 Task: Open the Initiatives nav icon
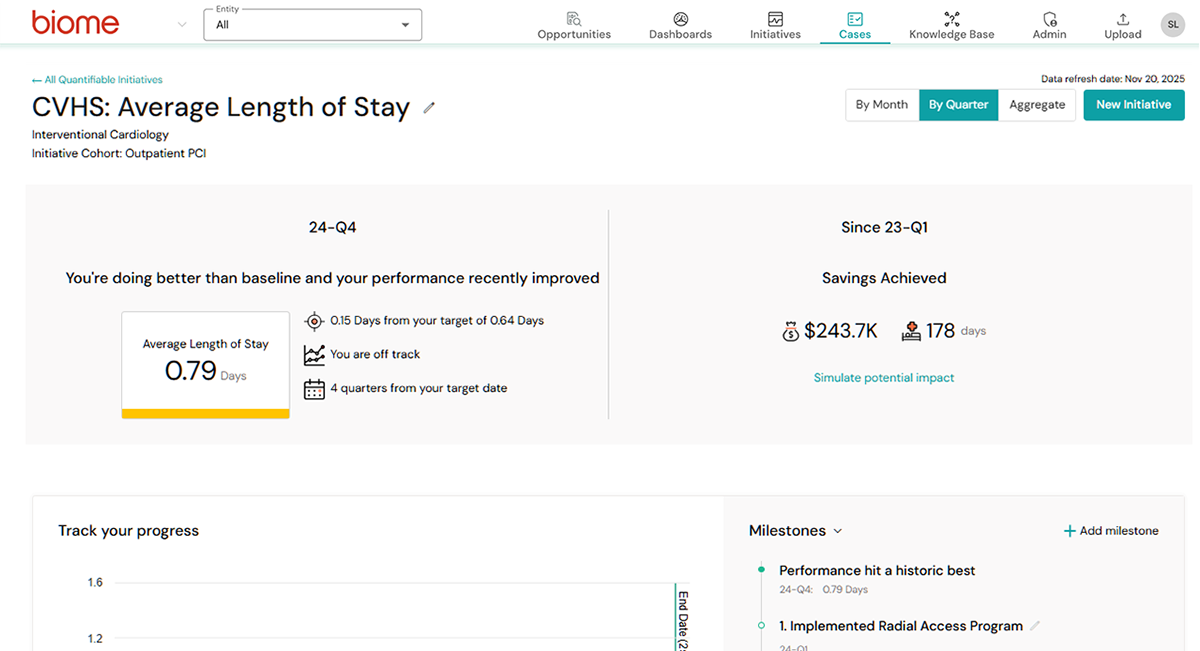(x=775, y=19)
